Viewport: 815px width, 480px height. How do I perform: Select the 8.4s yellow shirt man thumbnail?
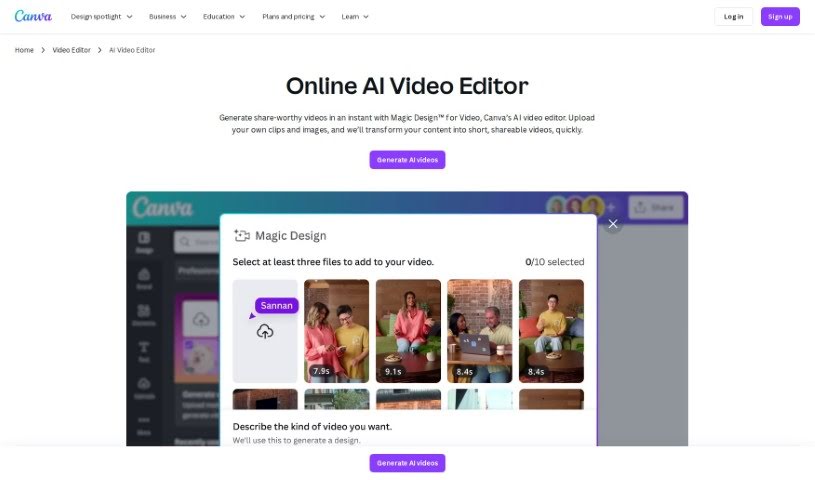(x=551, y=331)
